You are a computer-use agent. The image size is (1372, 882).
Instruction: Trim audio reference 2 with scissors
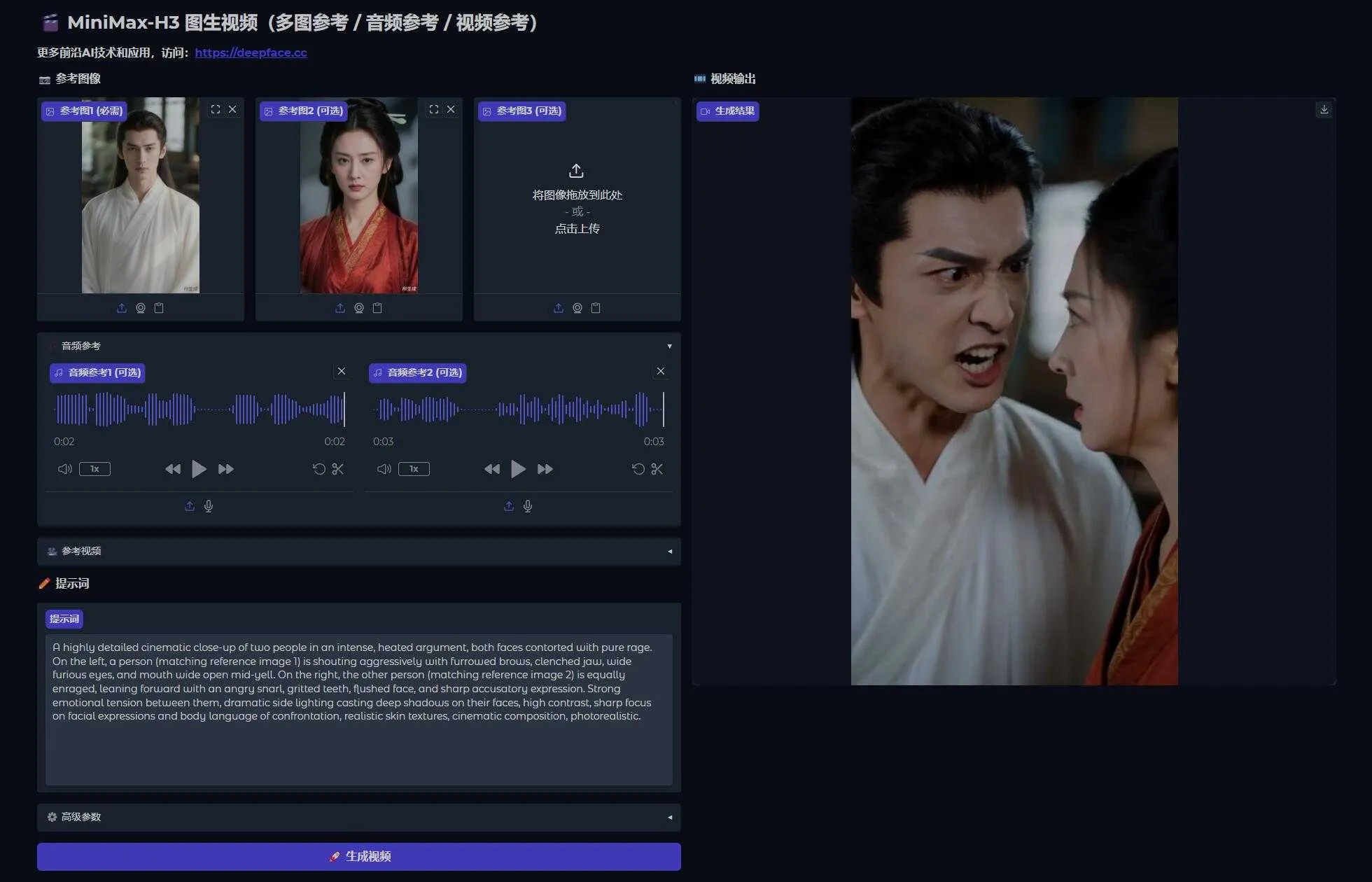(657, 469)
